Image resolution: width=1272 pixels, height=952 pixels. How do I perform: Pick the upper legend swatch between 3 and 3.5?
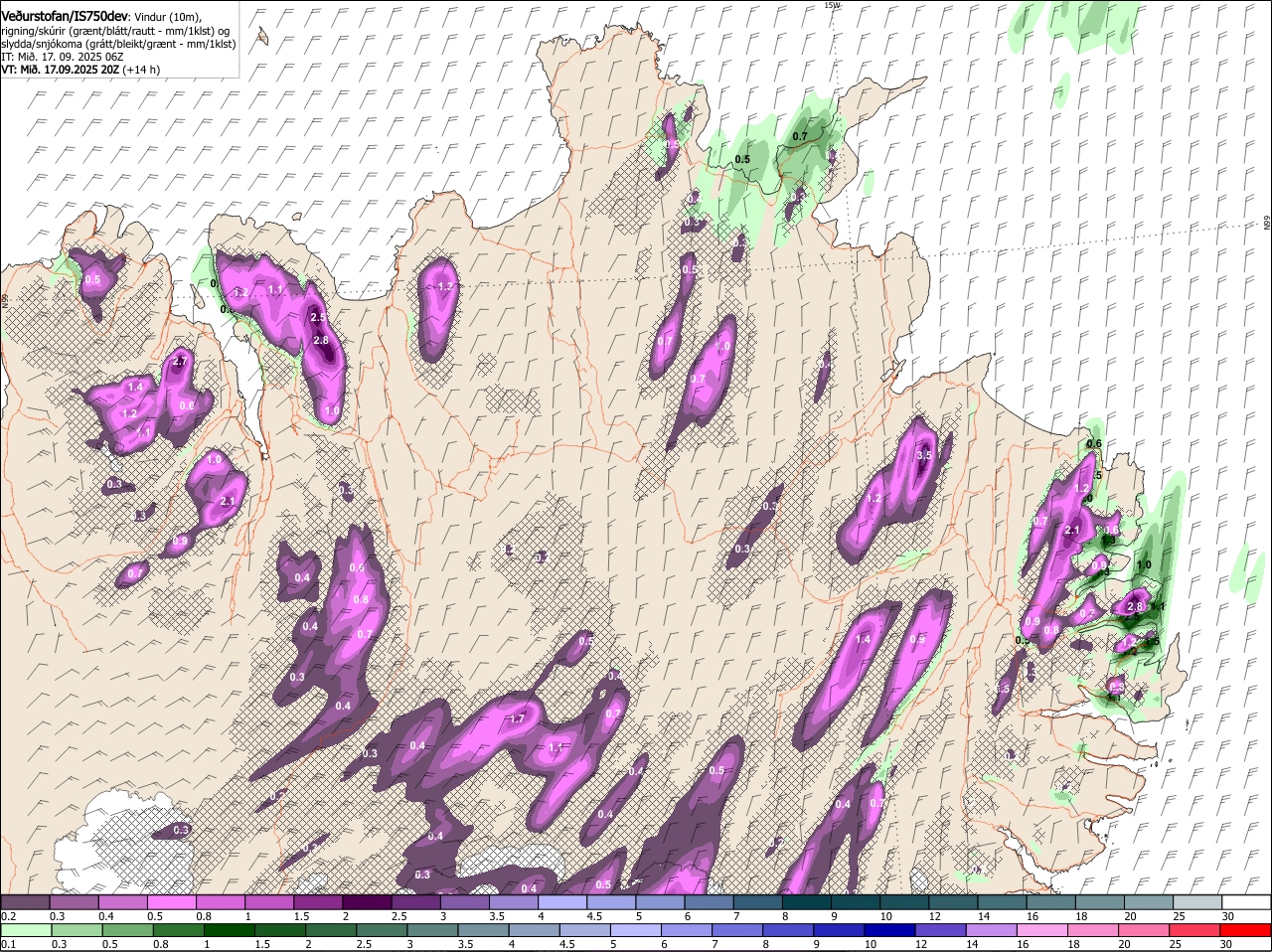[x=465, y=901]
